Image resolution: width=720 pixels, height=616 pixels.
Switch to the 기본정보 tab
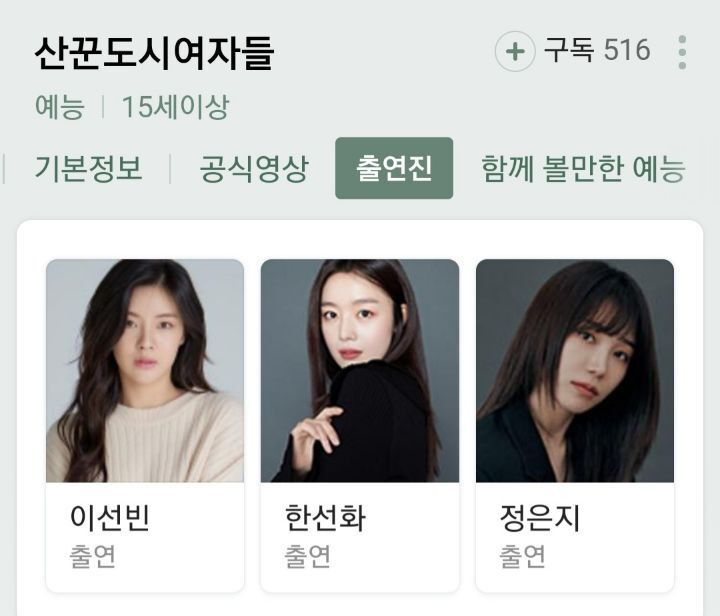tap(89, 168)
